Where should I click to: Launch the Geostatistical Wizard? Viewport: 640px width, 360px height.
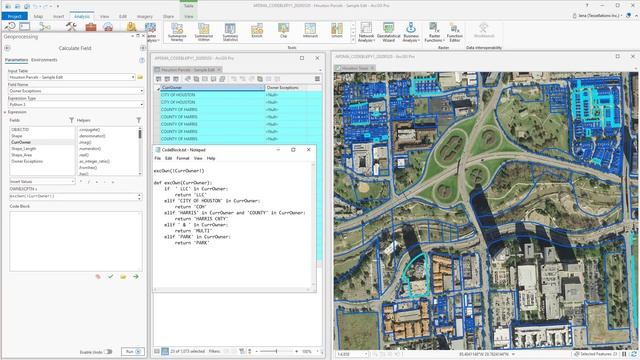(389, 32)
